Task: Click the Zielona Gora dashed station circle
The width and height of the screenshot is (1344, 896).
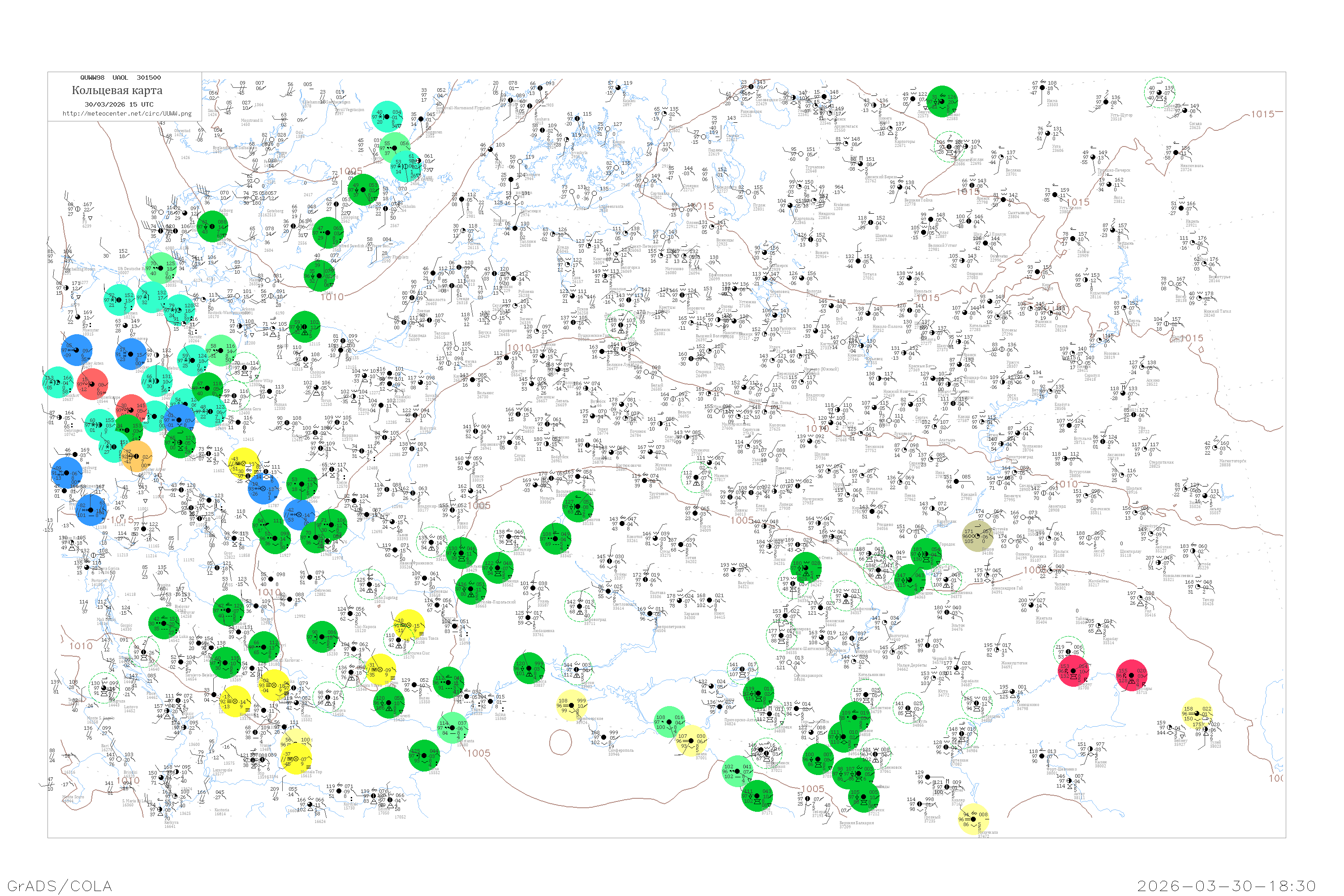Action: tap(234, 396)
